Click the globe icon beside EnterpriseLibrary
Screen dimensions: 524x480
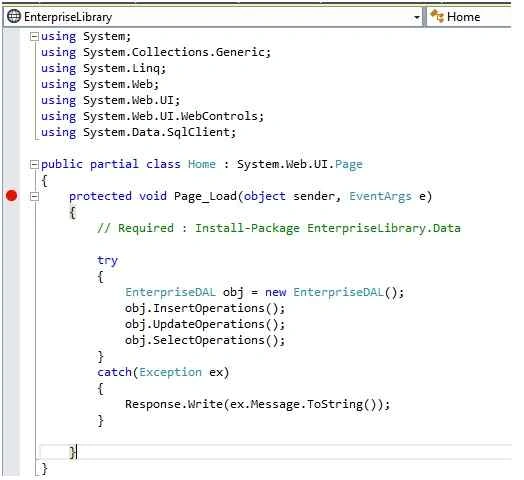pyautogui.click(x=14, y=16)
